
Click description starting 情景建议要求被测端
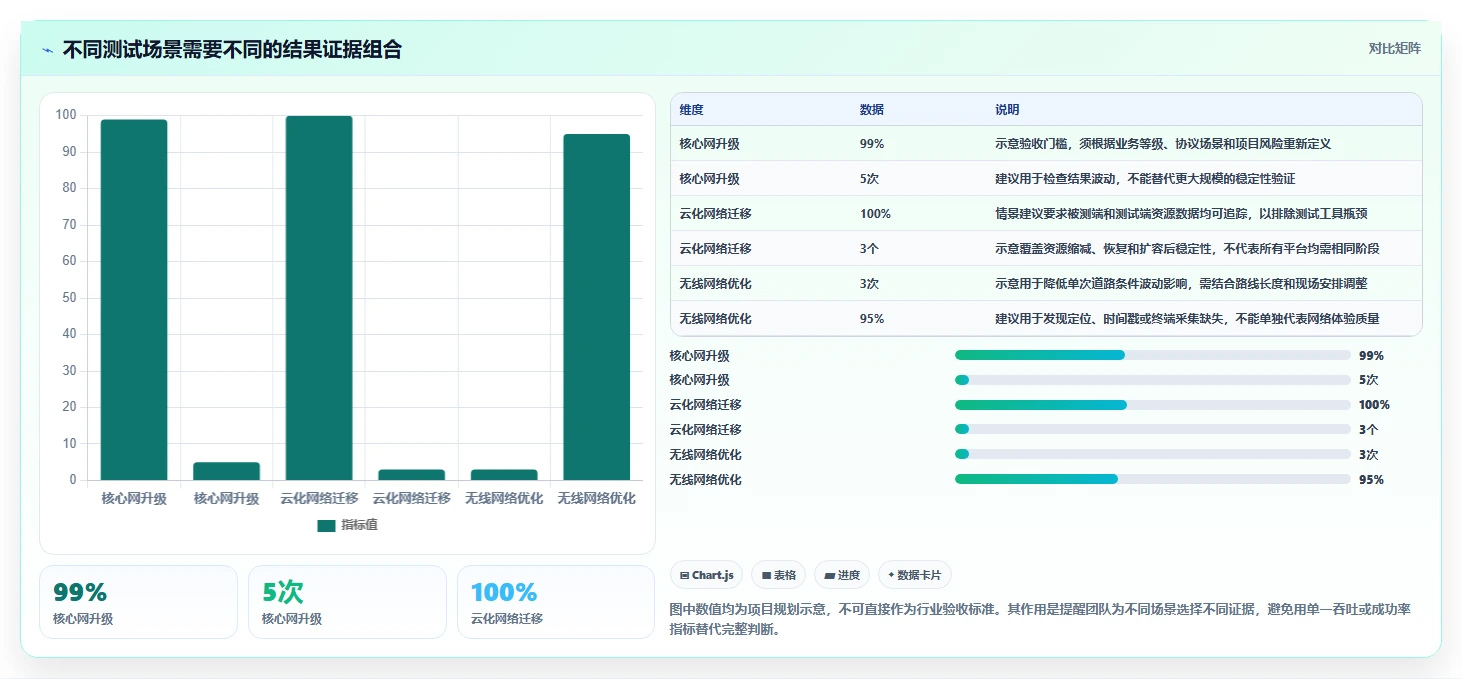tap(1181, 214)
